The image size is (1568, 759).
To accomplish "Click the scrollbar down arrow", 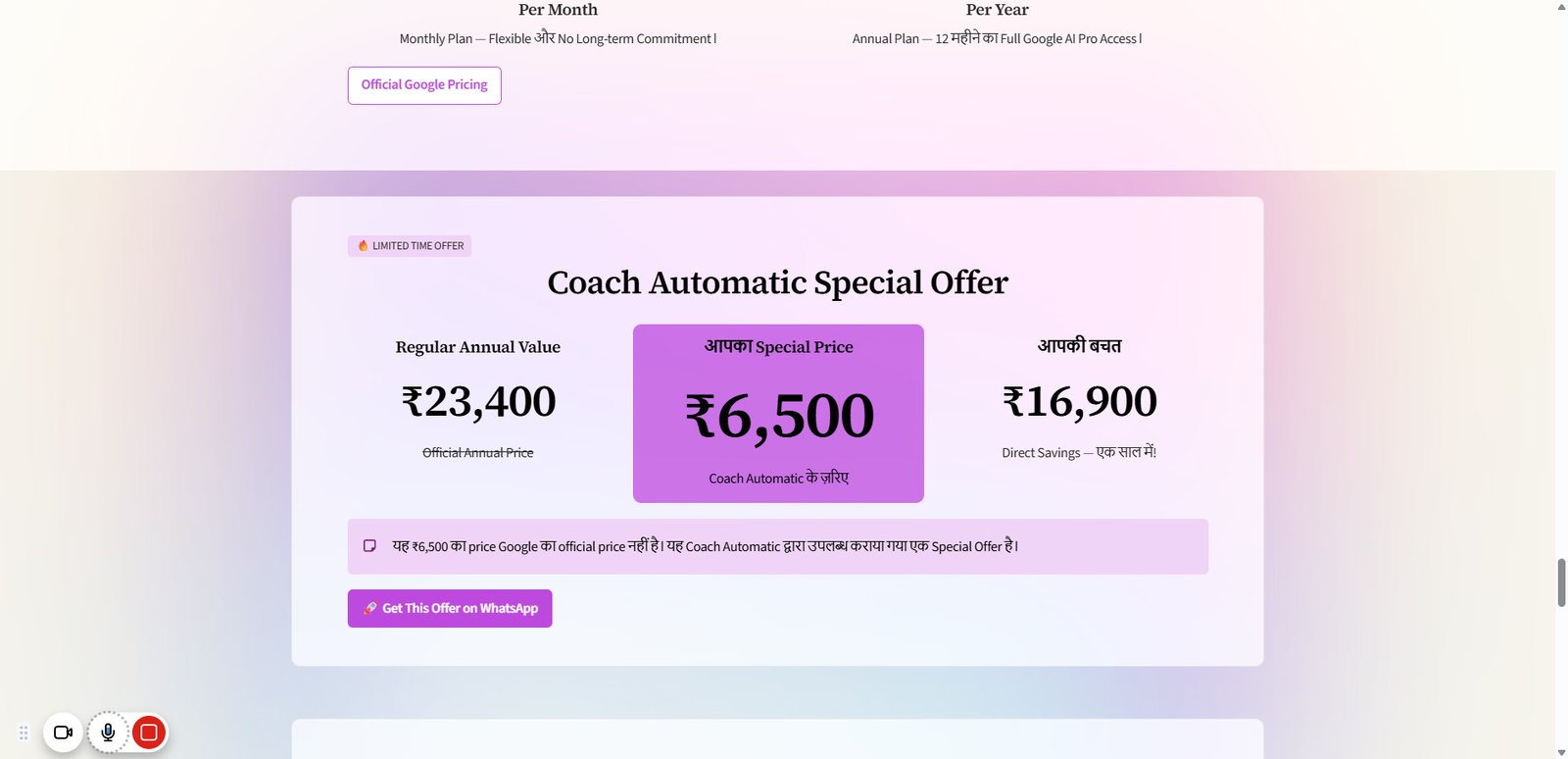I will click(x=1561, y=752).
